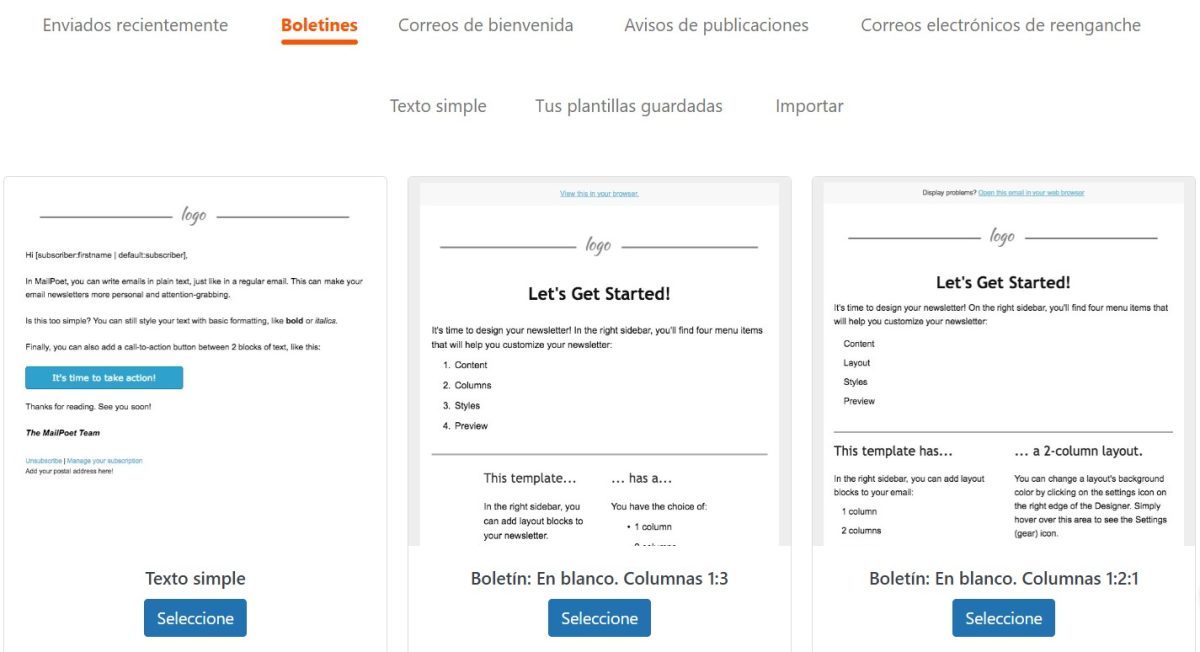The image size is (1200, 652).
Task: Open the Texto simple template preview
Action: tap(195, 363)
